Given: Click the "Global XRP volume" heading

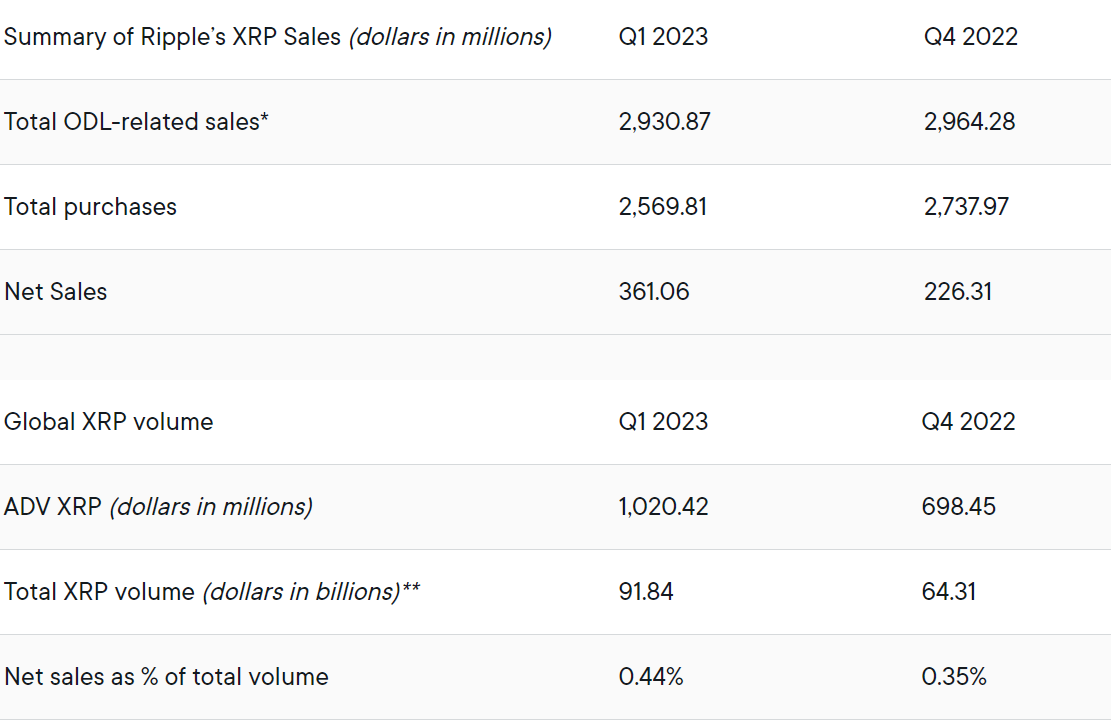Looking at the screenshot, I should [x=108, y=422].
